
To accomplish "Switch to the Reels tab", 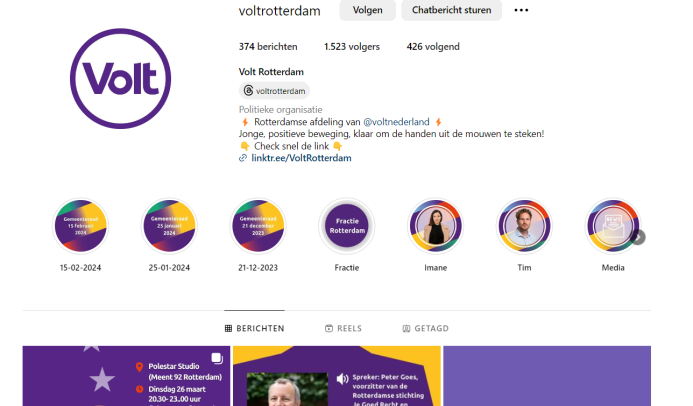I will pyautogui.click(x=343, y=328).
